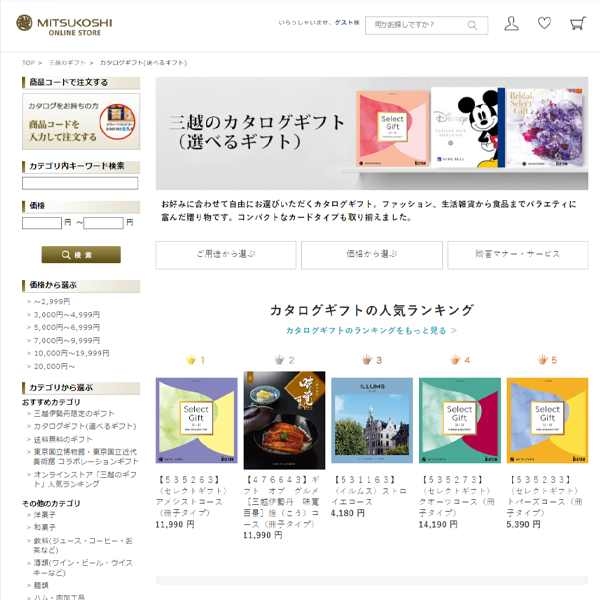Open the 和菓子 category
The height and width of the screenshot is (600, 600).
44,527
